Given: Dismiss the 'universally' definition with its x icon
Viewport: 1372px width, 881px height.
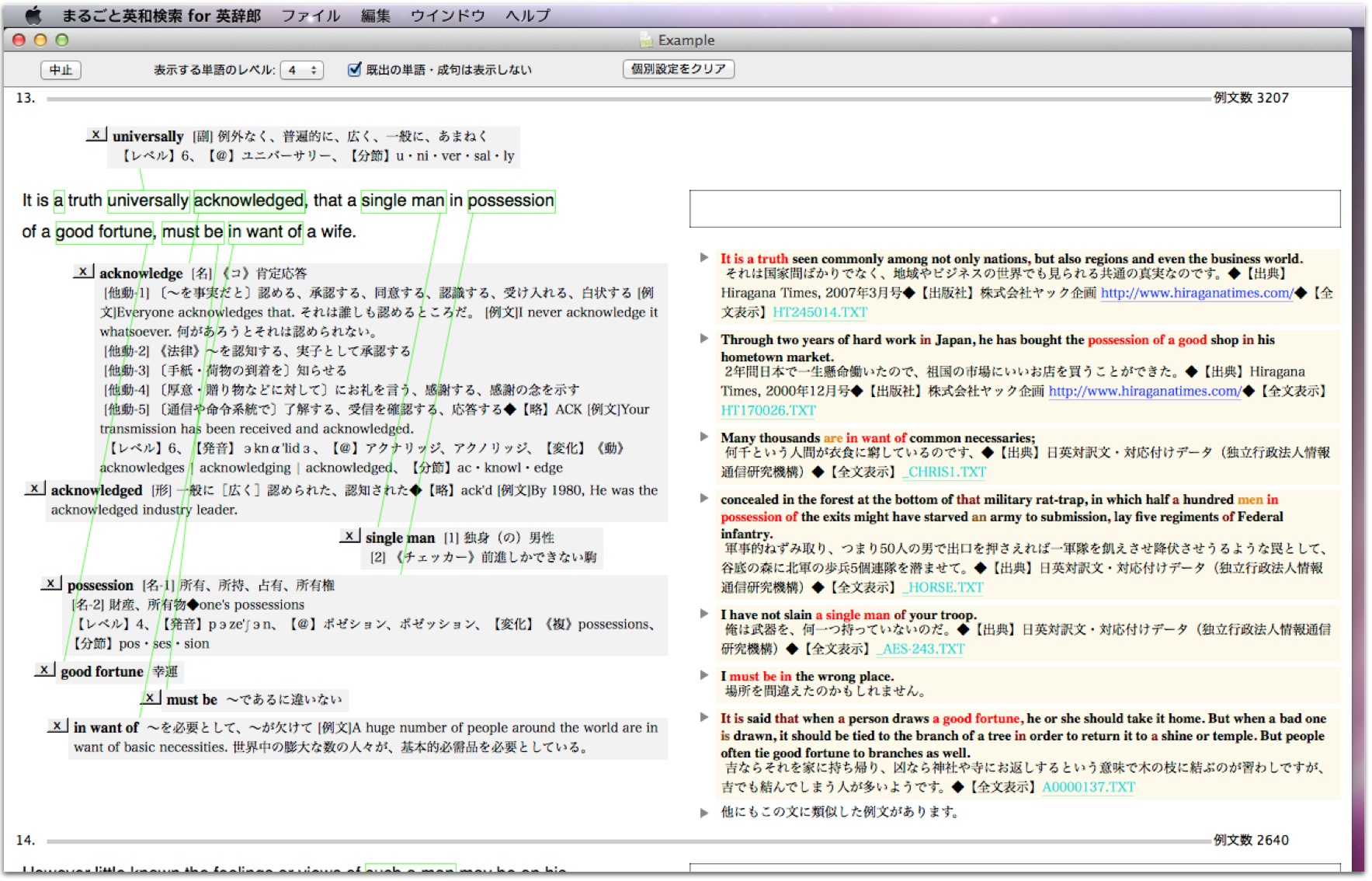Looking at the screenshot, I should click(x=96, y=134).
